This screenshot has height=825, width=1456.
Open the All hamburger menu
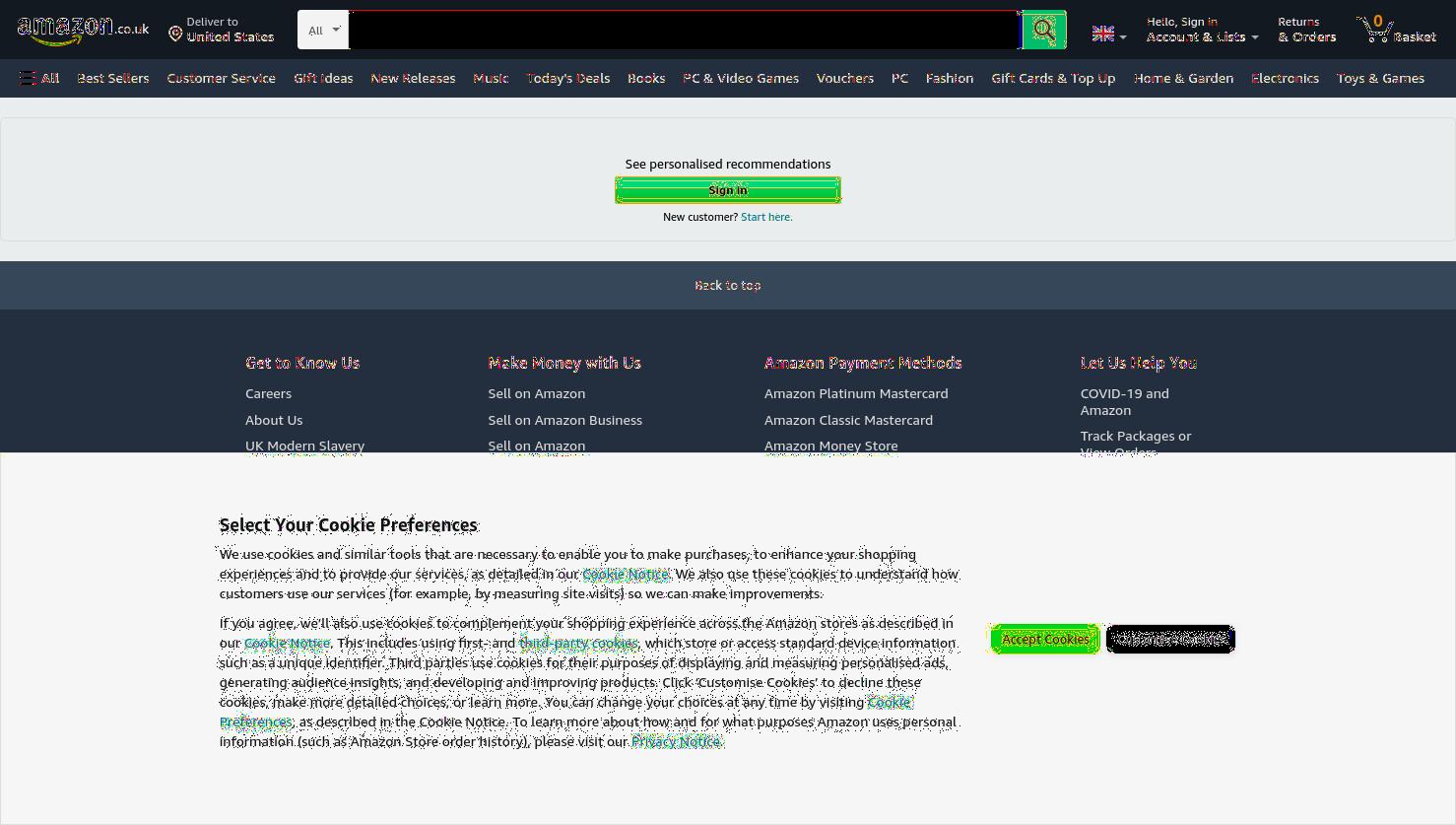coord(40,78)
